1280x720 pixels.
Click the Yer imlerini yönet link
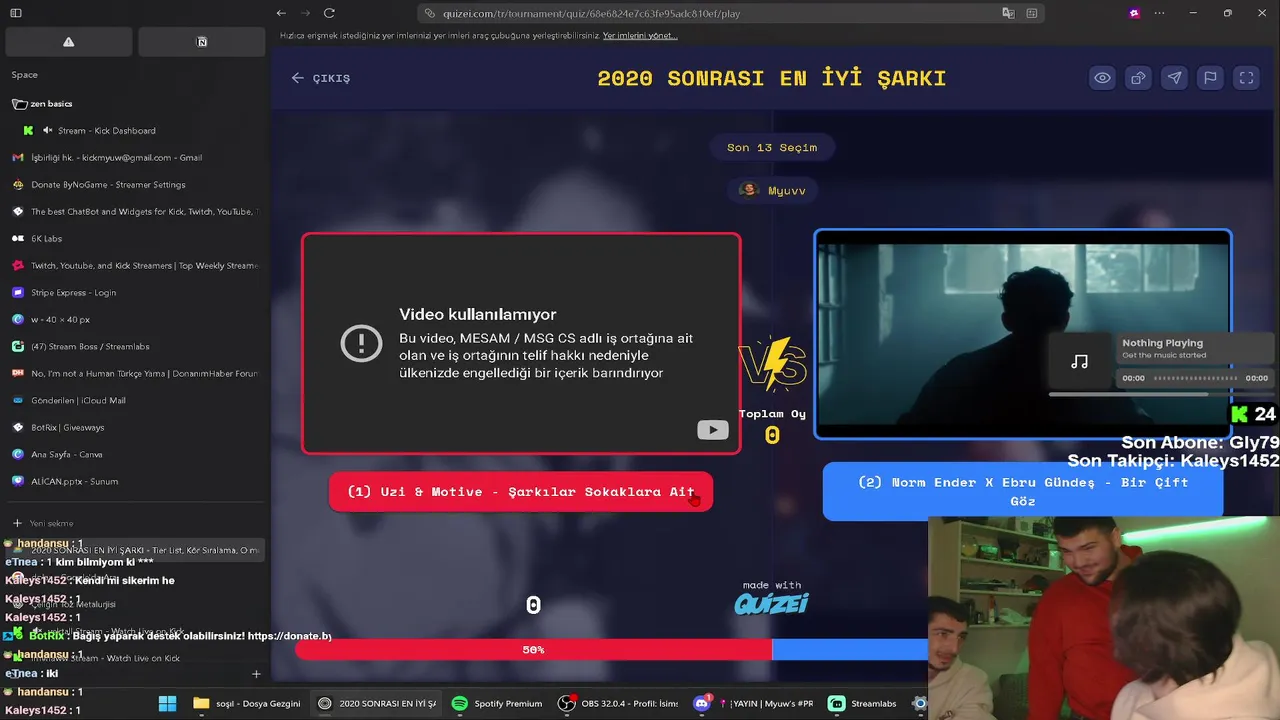[x=640, y=36]
